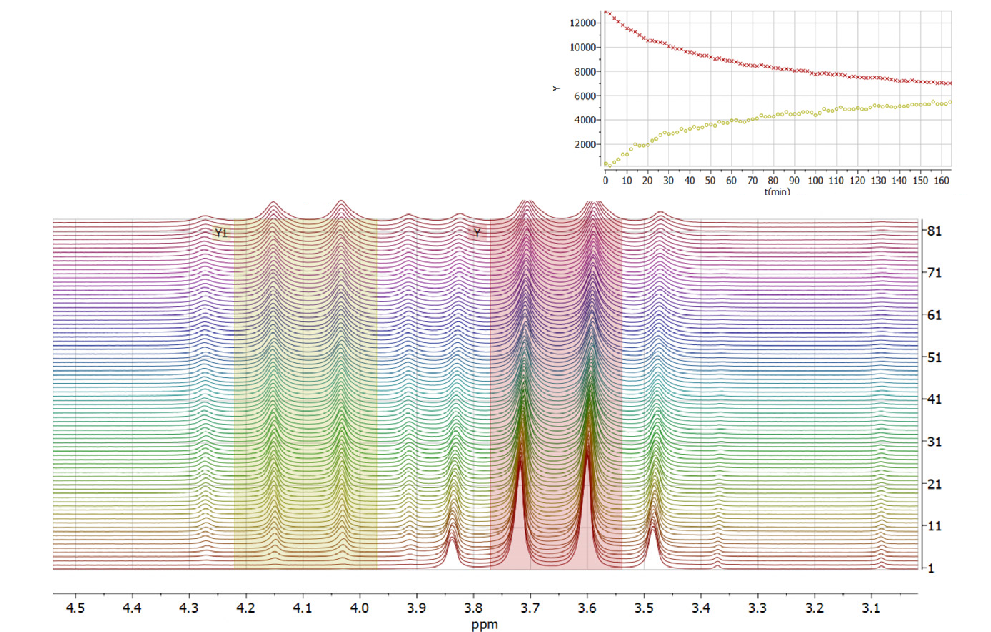Select spectrum number 71 on stack scale
The image size is (991, 632).
click(934, 273)
